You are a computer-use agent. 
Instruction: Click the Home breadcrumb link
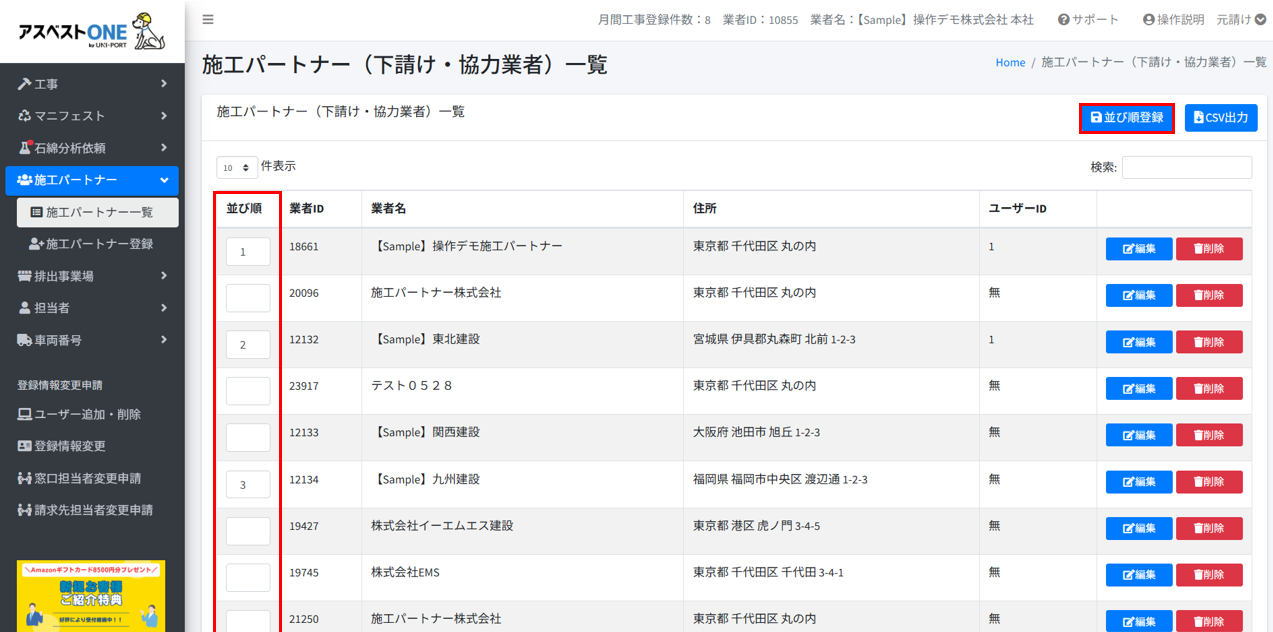click(1010, 62)
